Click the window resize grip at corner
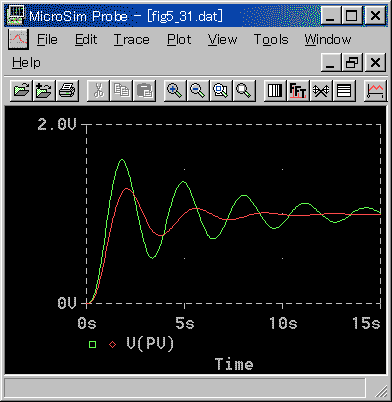This screenshot has width=392, height=402. point(380,390)
